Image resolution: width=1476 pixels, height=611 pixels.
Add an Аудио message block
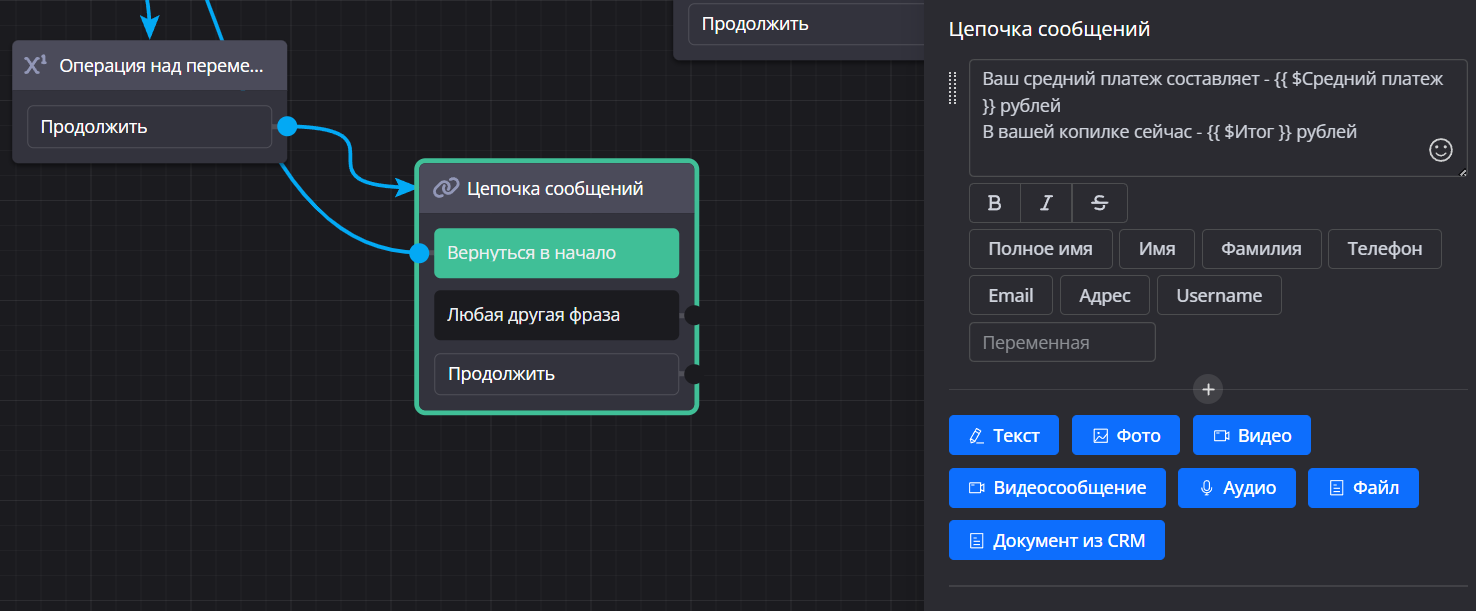(1237, 488)
